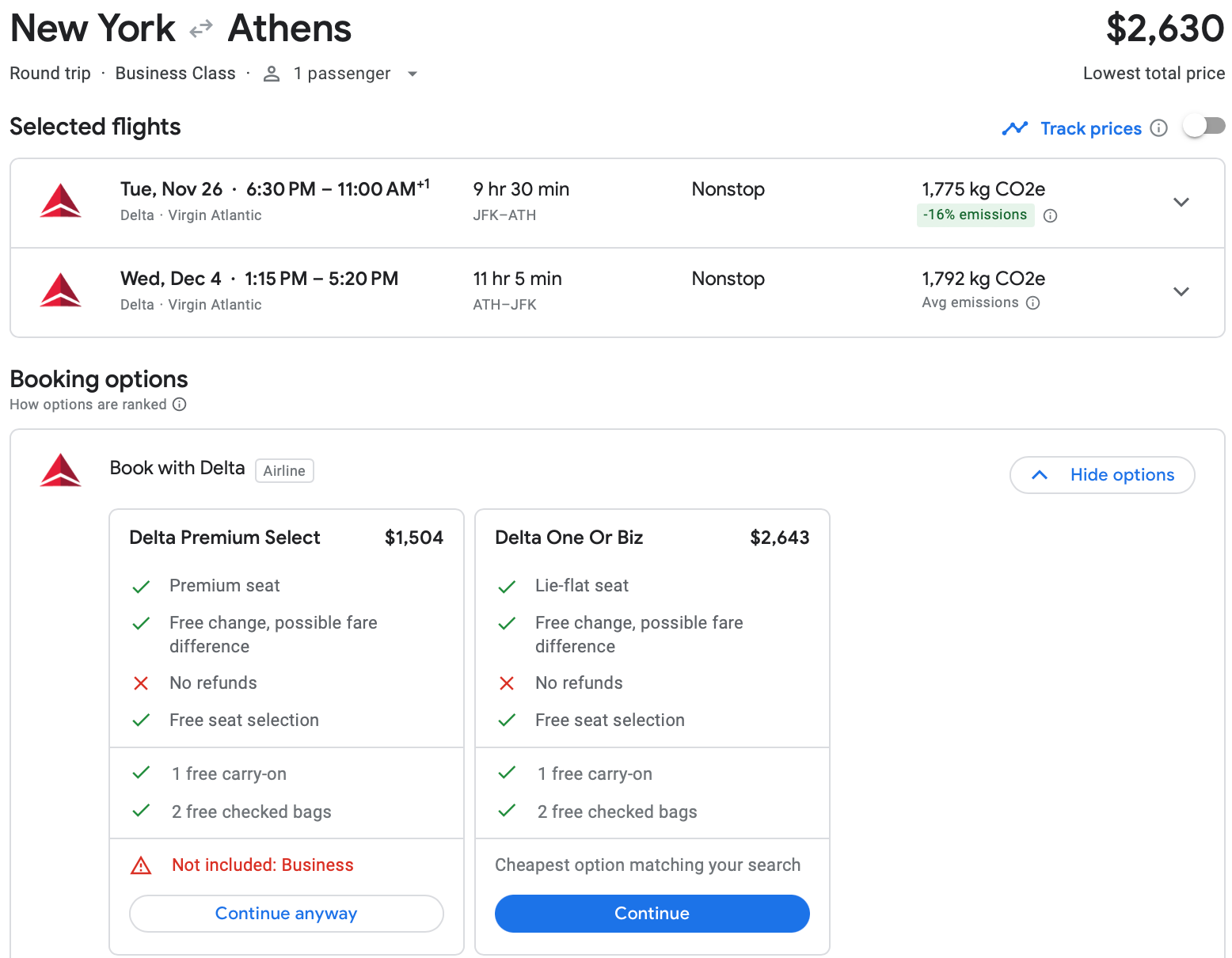Click the red X beside No refunds in Premium Select
Image resolution: width=1232 pixels, height=958 pixels.
point(141,683)
